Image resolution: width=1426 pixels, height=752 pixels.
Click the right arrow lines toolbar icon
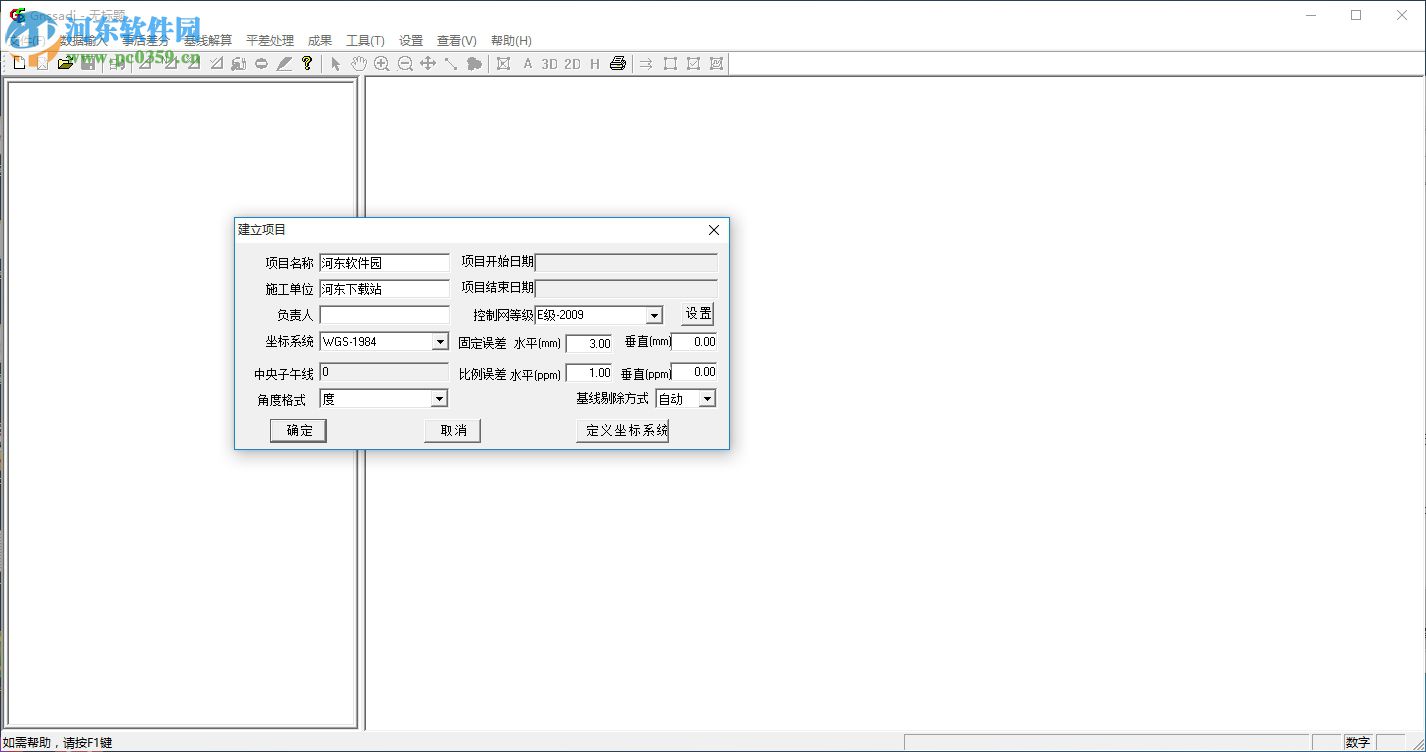click(x=646, y=63)
